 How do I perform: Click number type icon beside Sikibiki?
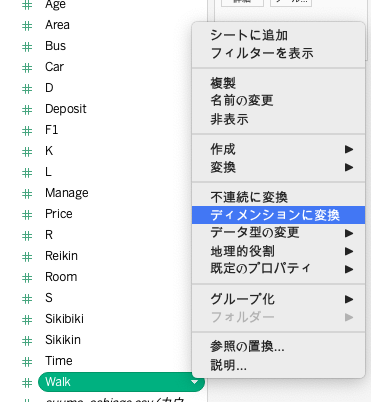[27, 320]
